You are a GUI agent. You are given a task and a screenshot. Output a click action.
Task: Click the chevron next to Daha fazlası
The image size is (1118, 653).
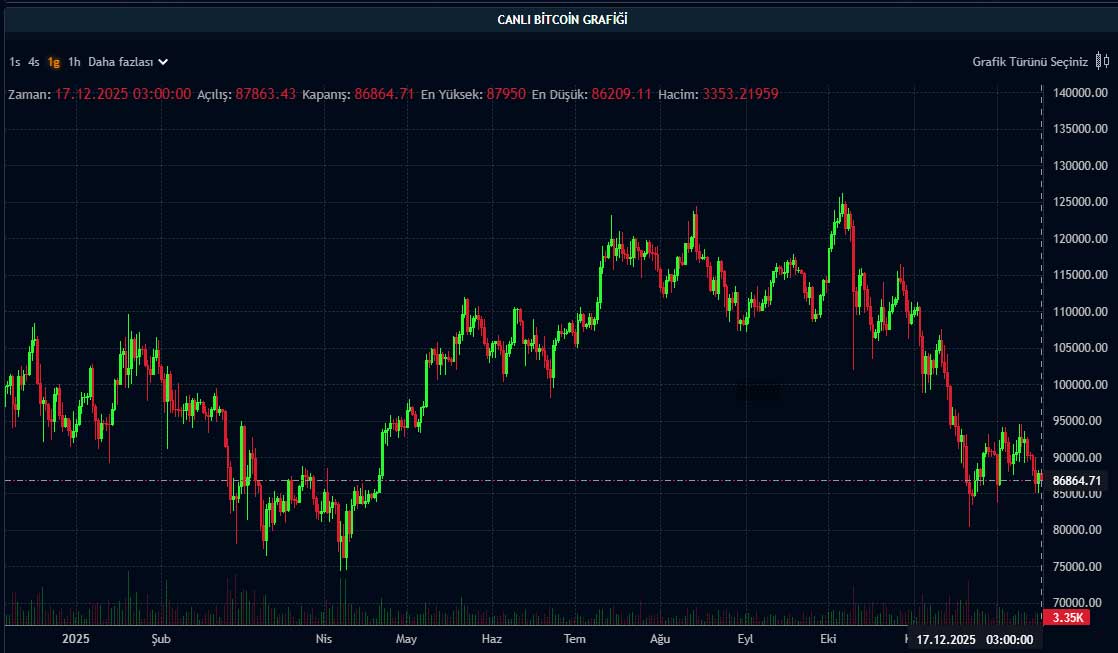163,62
